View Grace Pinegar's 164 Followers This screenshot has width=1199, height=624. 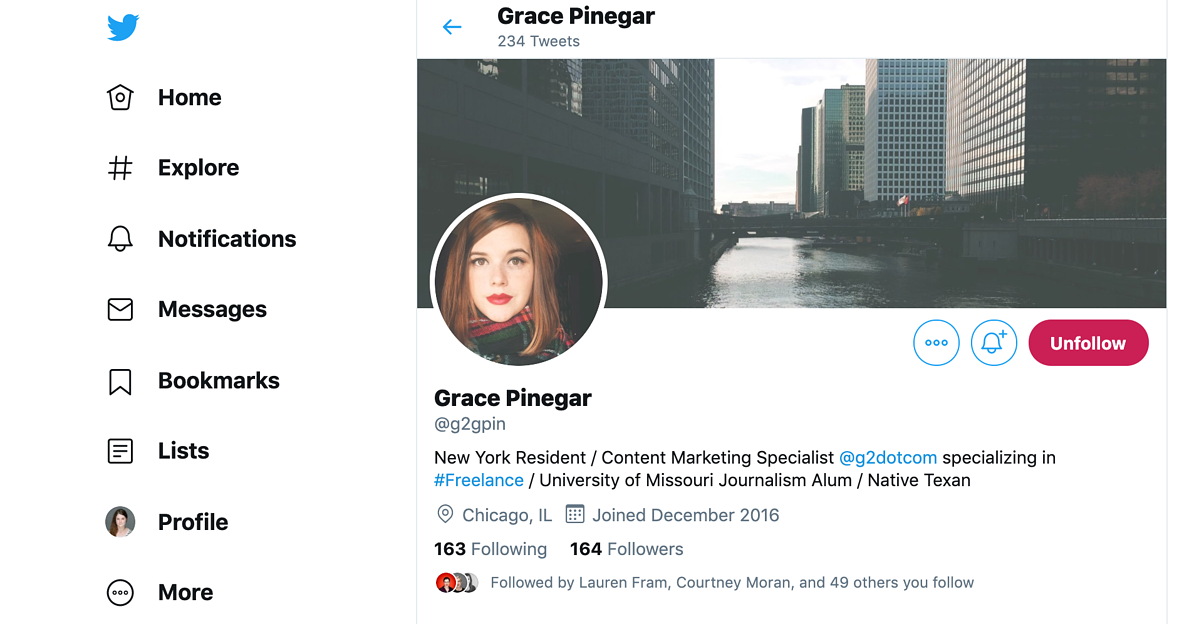click(x=626, y=548)
